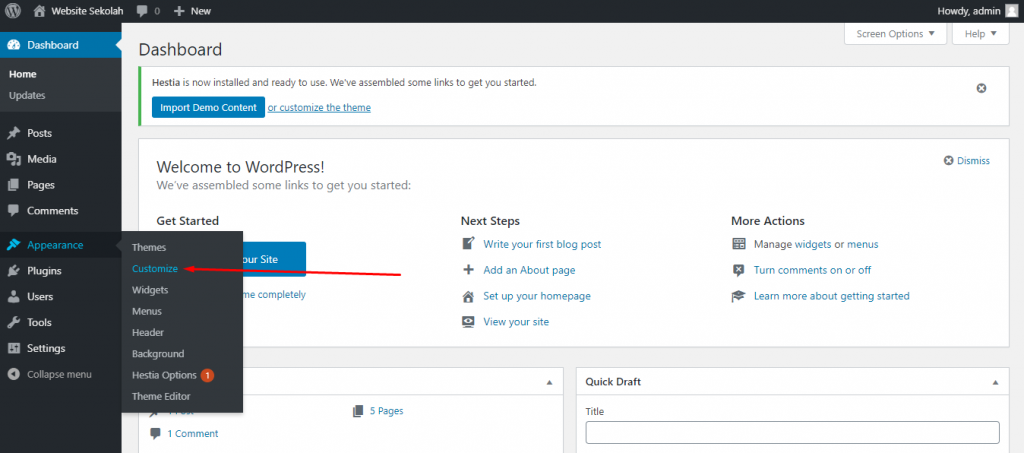This screenshot has width=1024, height=453.
Task: Click the Users person icon in sidebar
Action: pos(13,297)
